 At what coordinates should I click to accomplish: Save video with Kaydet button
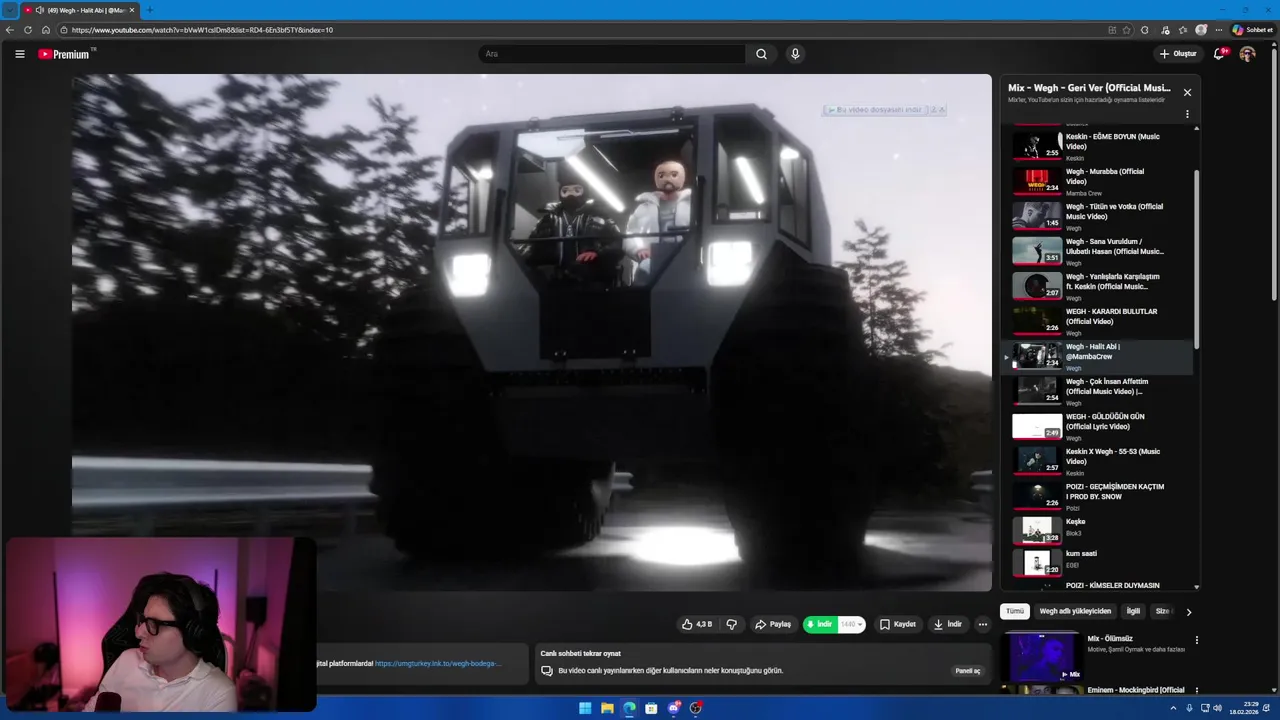tap(898, 624)
